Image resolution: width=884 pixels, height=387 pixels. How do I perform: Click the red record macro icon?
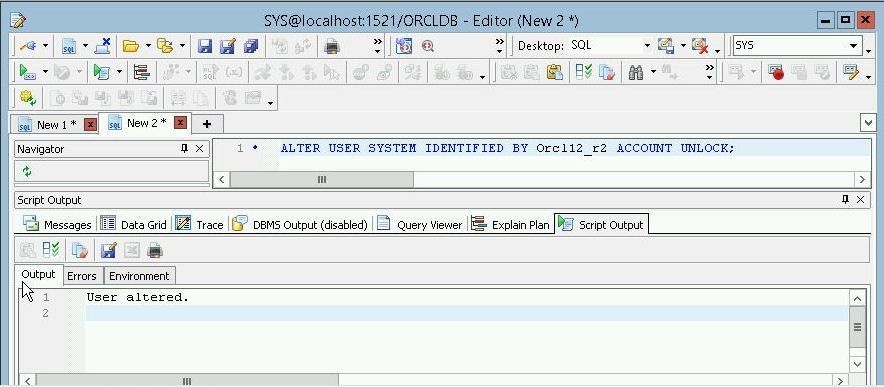click(776, 72)
